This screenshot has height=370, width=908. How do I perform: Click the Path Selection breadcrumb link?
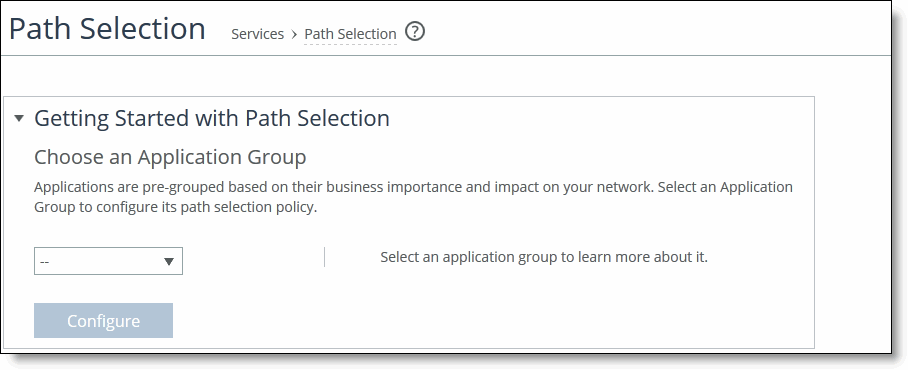[350, 34]
